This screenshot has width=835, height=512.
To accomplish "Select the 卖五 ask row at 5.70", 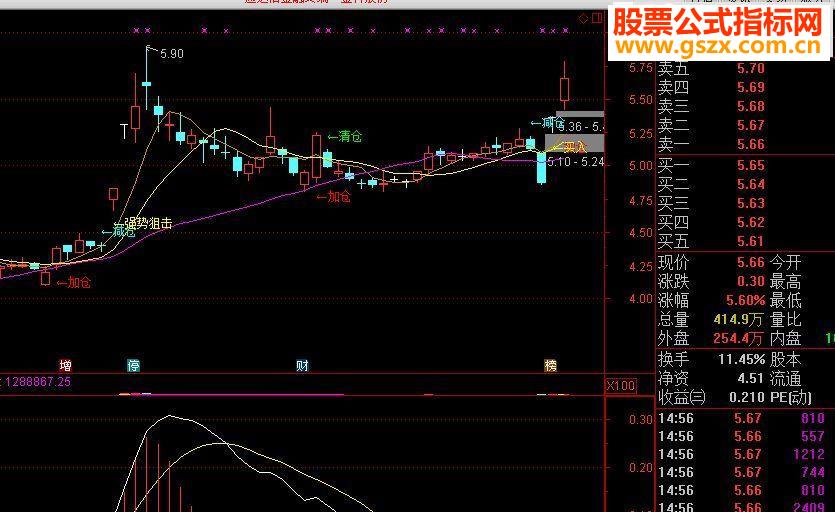I will (x=711, y=68).
